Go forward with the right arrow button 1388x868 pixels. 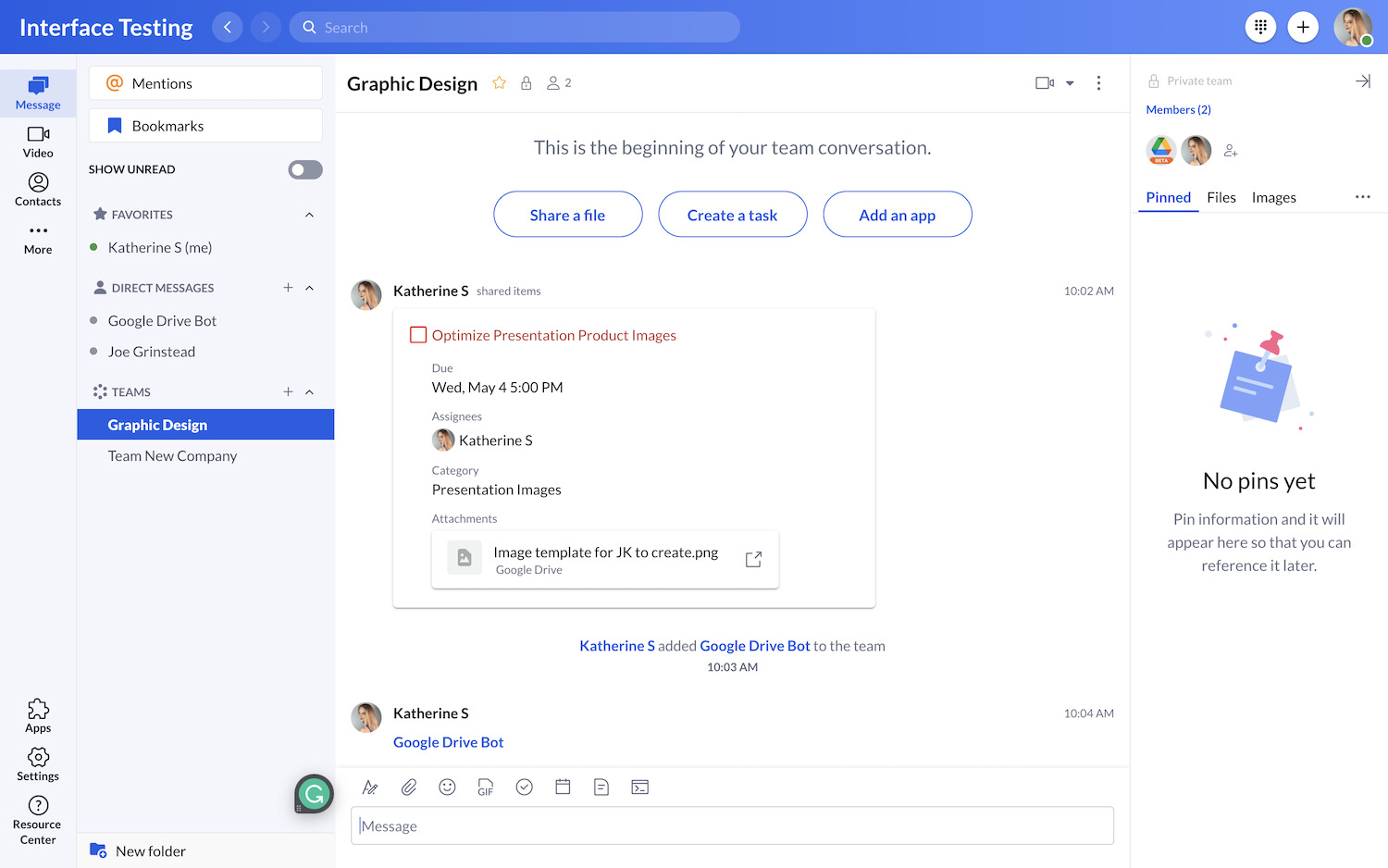point(266,27)
